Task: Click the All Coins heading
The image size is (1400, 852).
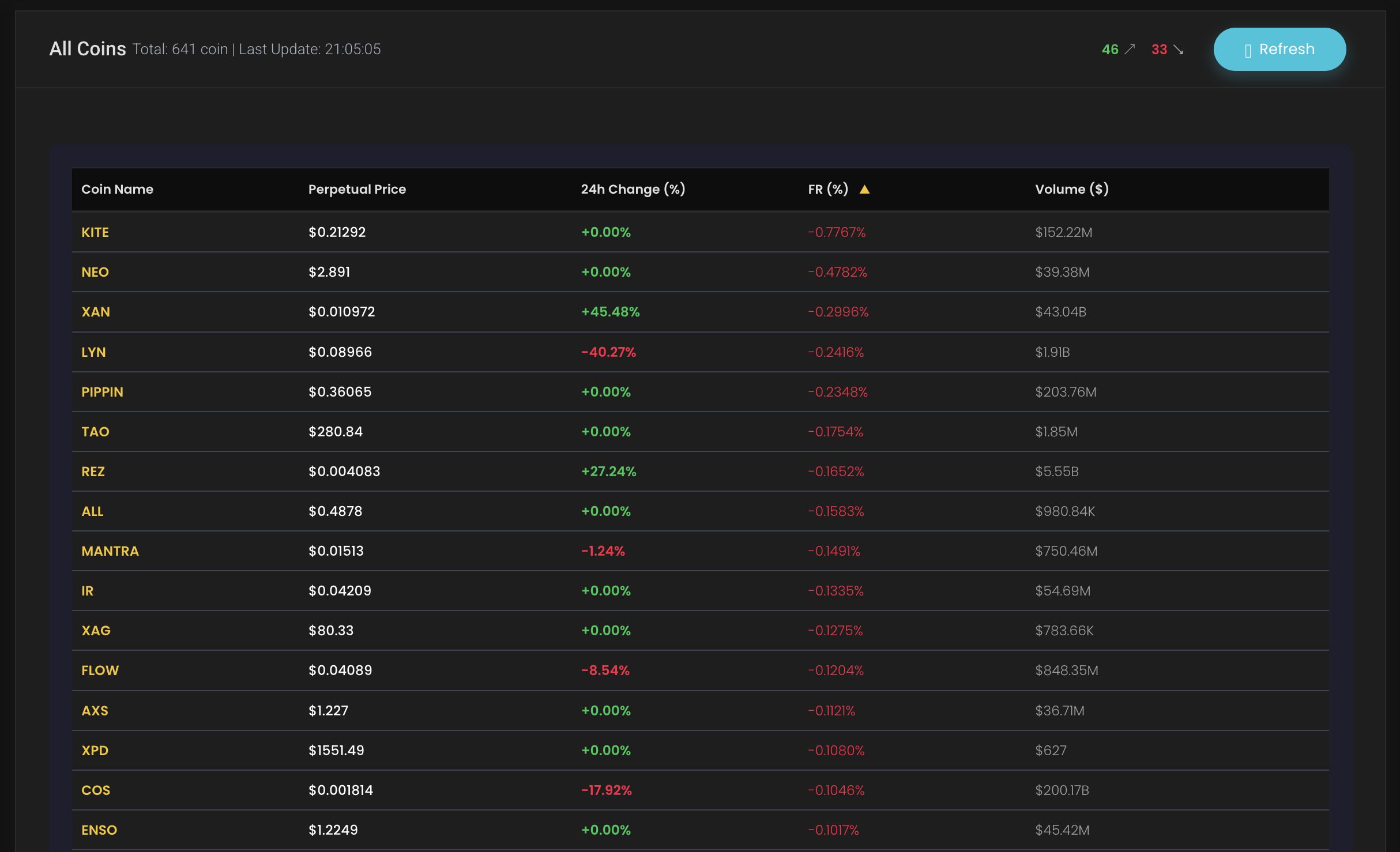Action: point(88,49)
